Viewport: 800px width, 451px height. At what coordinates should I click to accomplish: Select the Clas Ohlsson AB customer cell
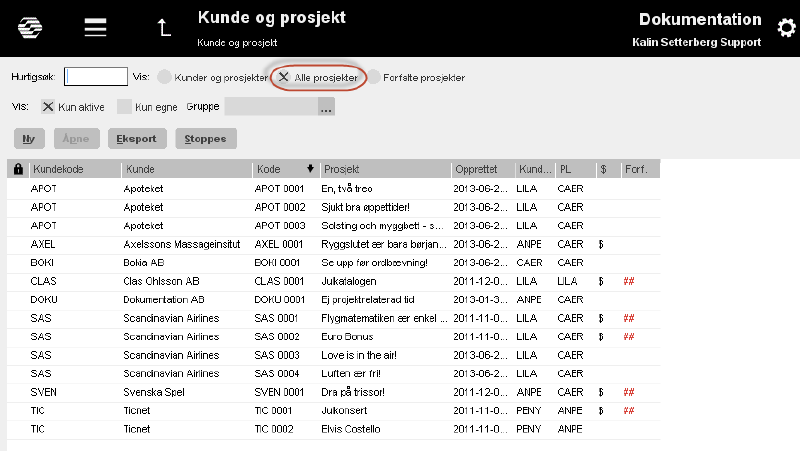161,281
